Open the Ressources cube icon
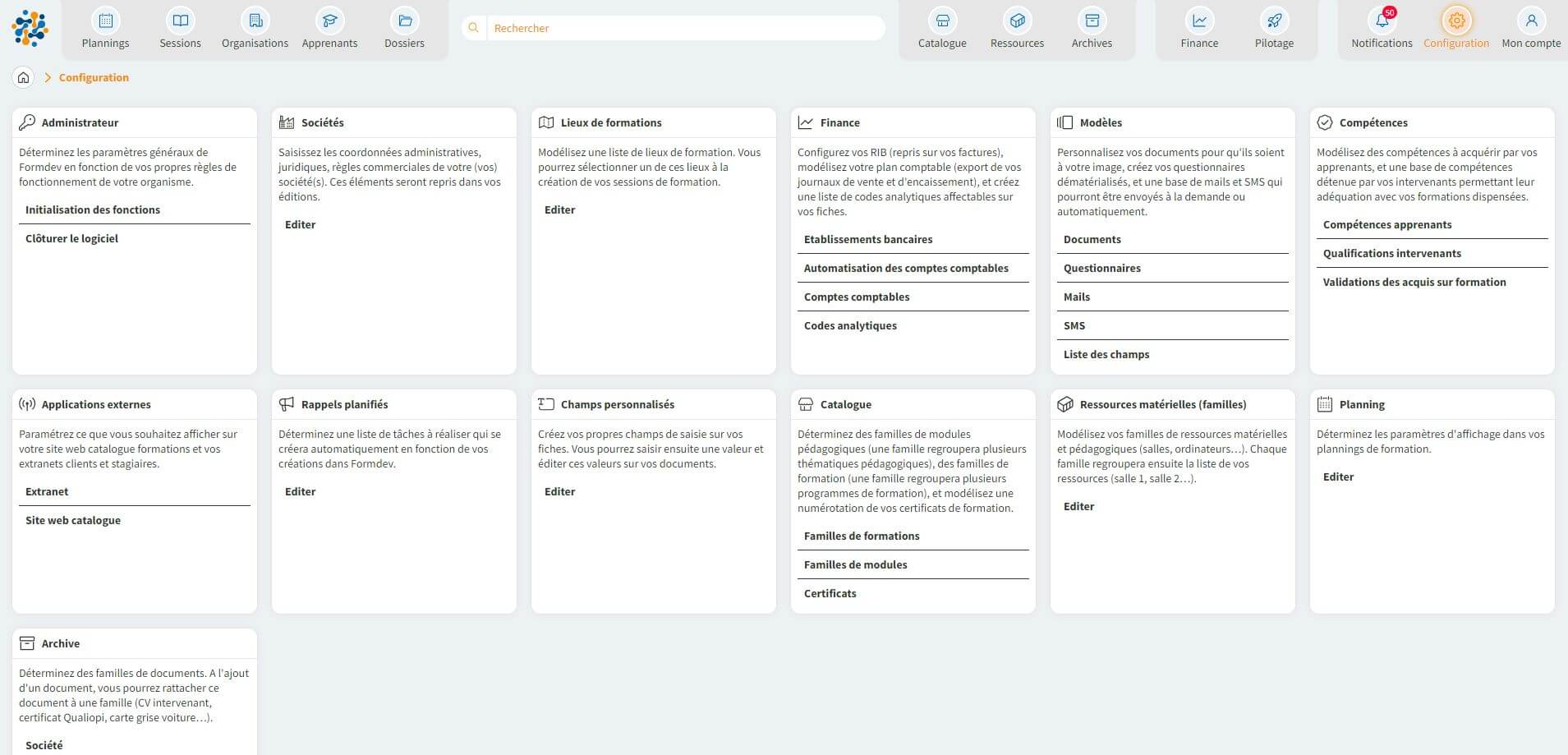This screenshot has height=755, width=1568. point(1017,21)
